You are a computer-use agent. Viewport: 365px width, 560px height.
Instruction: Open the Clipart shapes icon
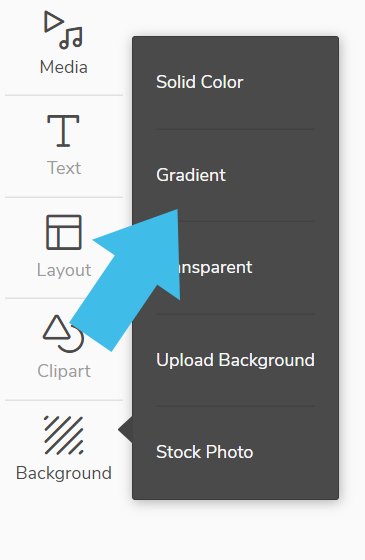click(64, 334)
